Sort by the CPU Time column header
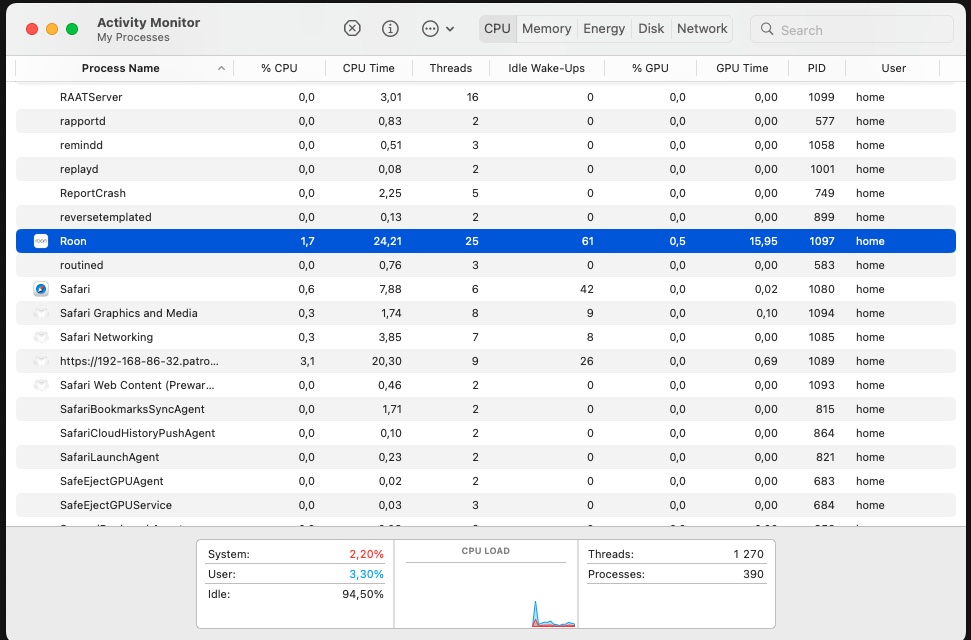The width and height of the screenshot is (971, 640). coord(368,68)
